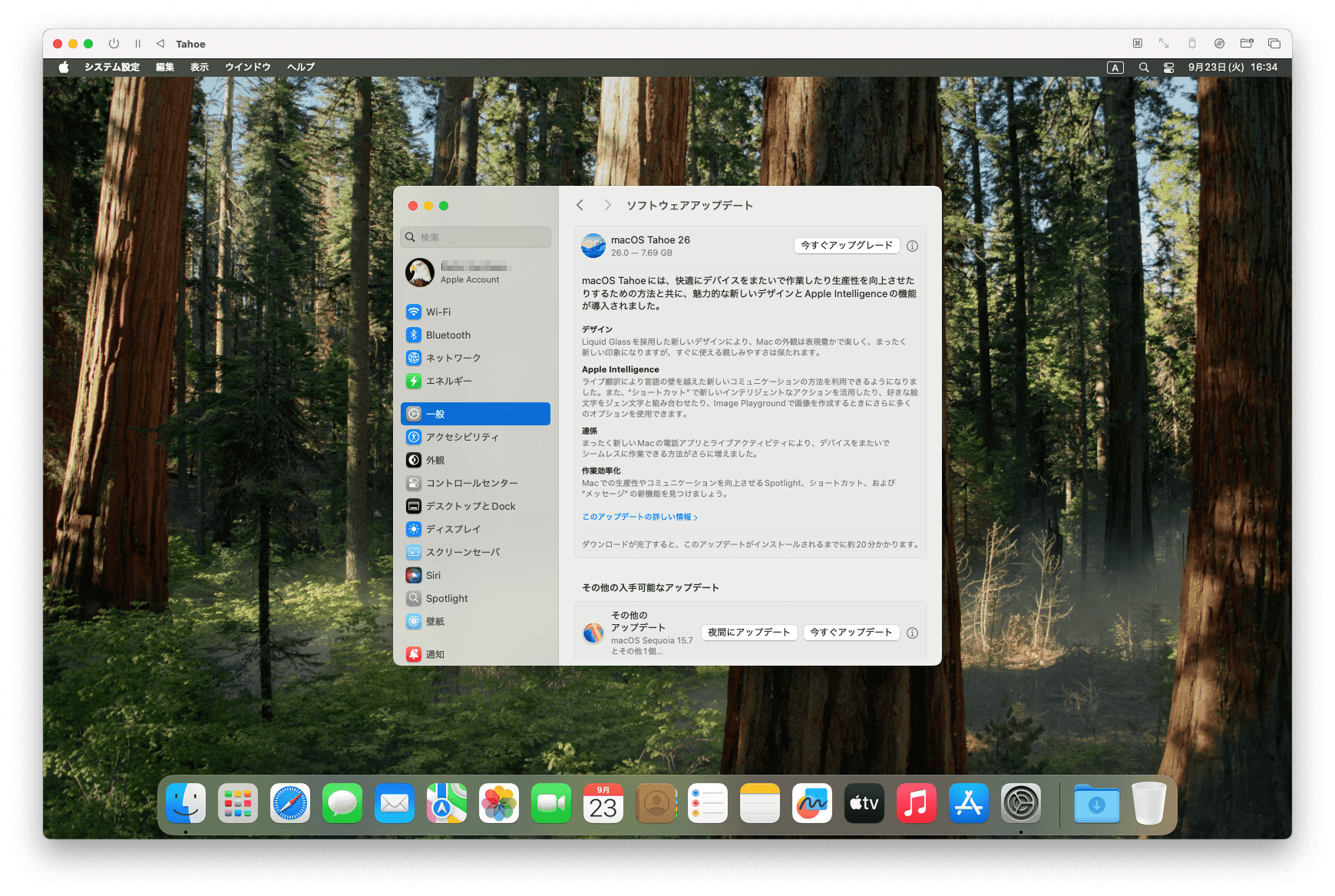
Task: Open このアップデートの詳しい情報 link
Action: (x=639, y=517)
